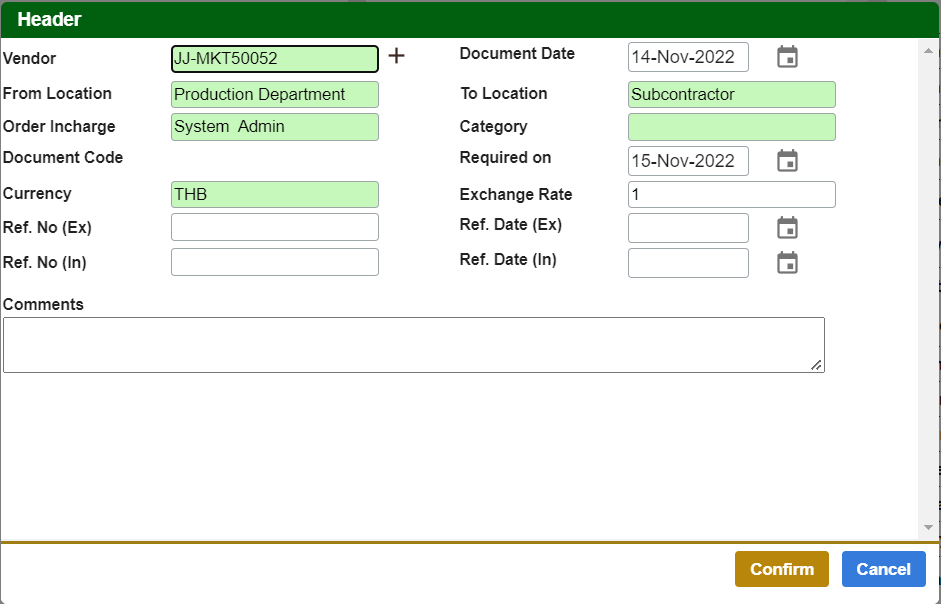Viewport: 941px width, 604px height.
Task: Open the empty Category field
Action: coord(731,127)
